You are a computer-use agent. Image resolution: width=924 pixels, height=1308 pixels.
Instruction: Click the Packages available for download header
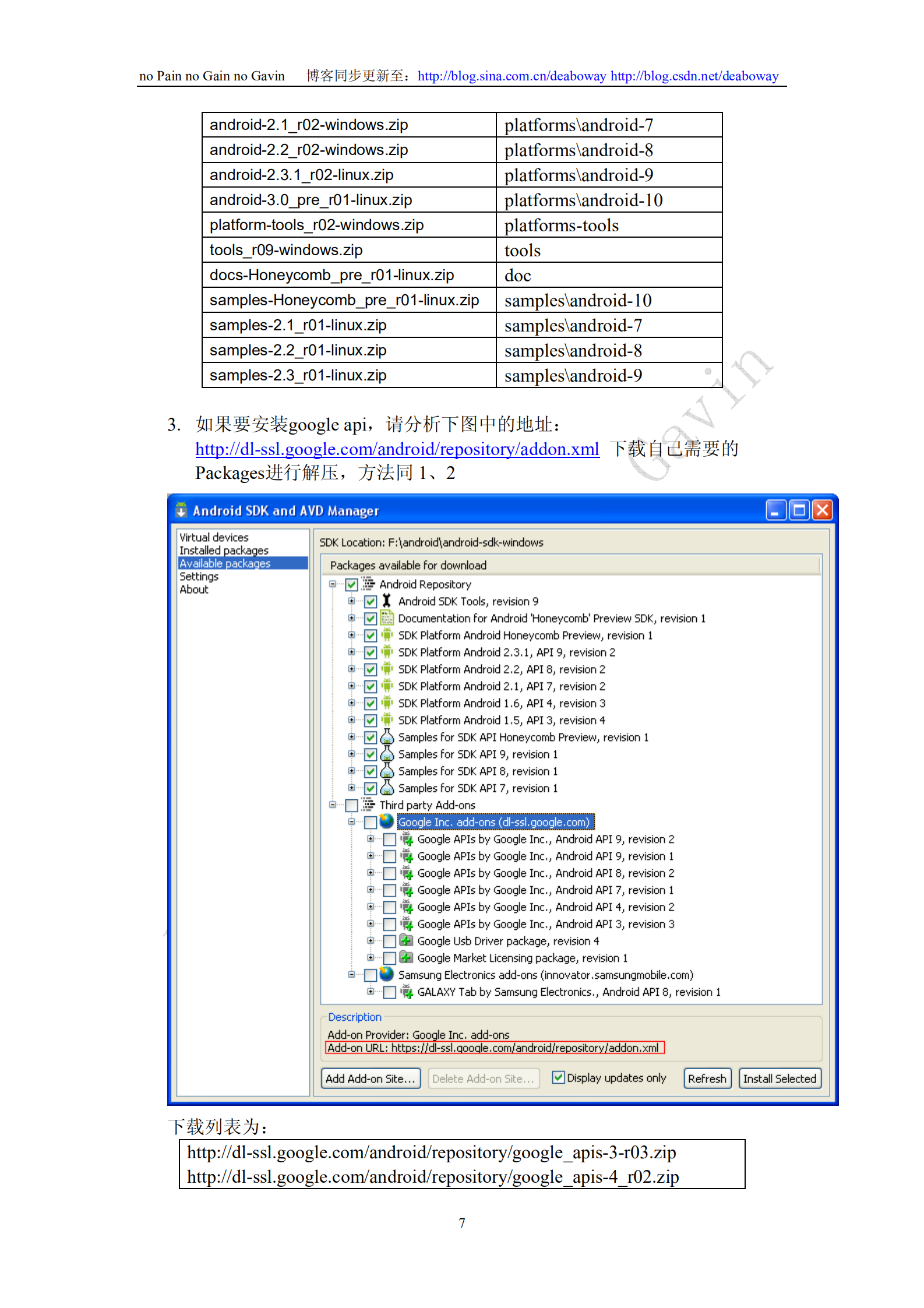571,565
